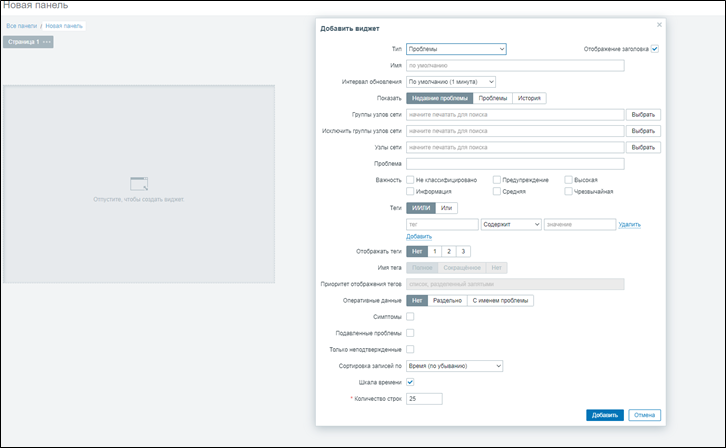The image size is (726, 448).
Task: Click the widget placeholder icon
Action: (x=139, y=183)
